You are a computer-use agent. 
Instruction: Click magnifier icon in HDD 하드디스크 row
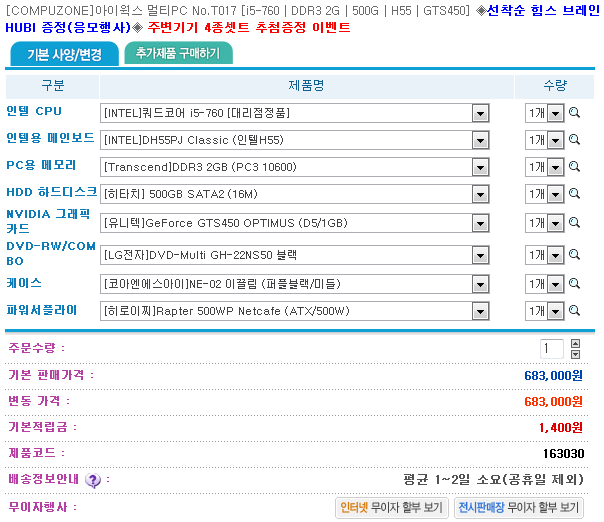pos(574,194)
